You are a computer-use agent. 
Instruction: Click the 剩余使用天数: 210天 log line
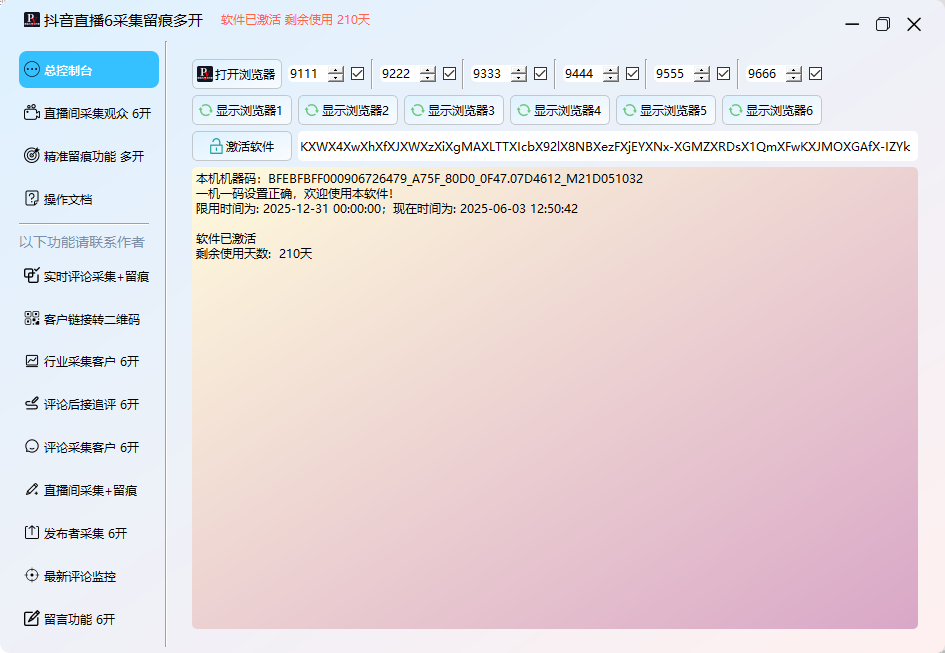pyautogui.click(x=254, y=254)
